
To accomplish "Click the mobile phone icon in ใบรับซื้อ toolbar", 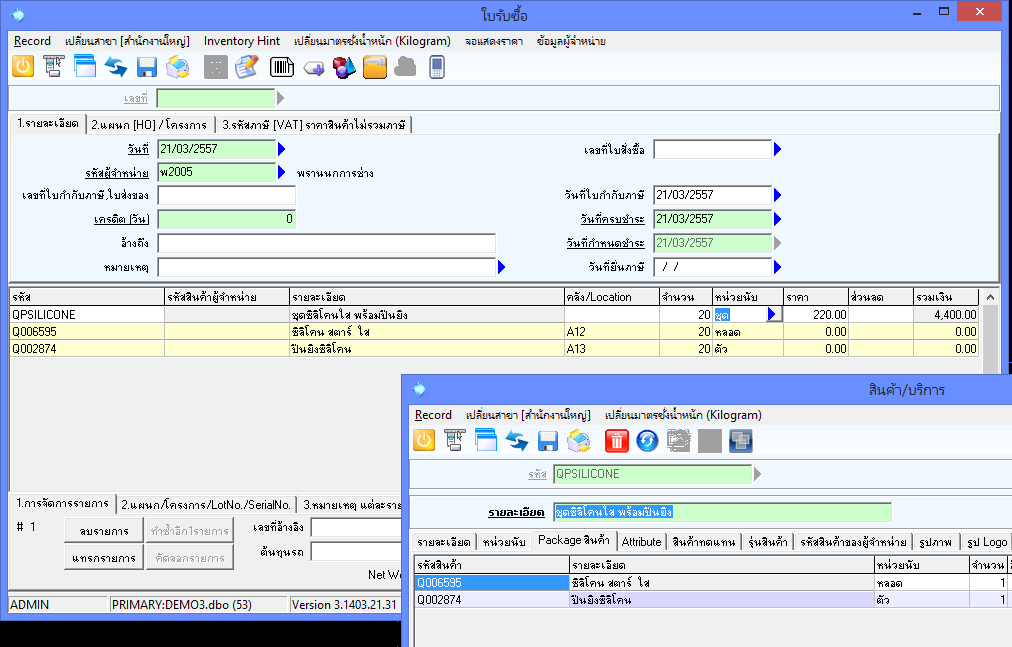I will (x=436, y=67).
